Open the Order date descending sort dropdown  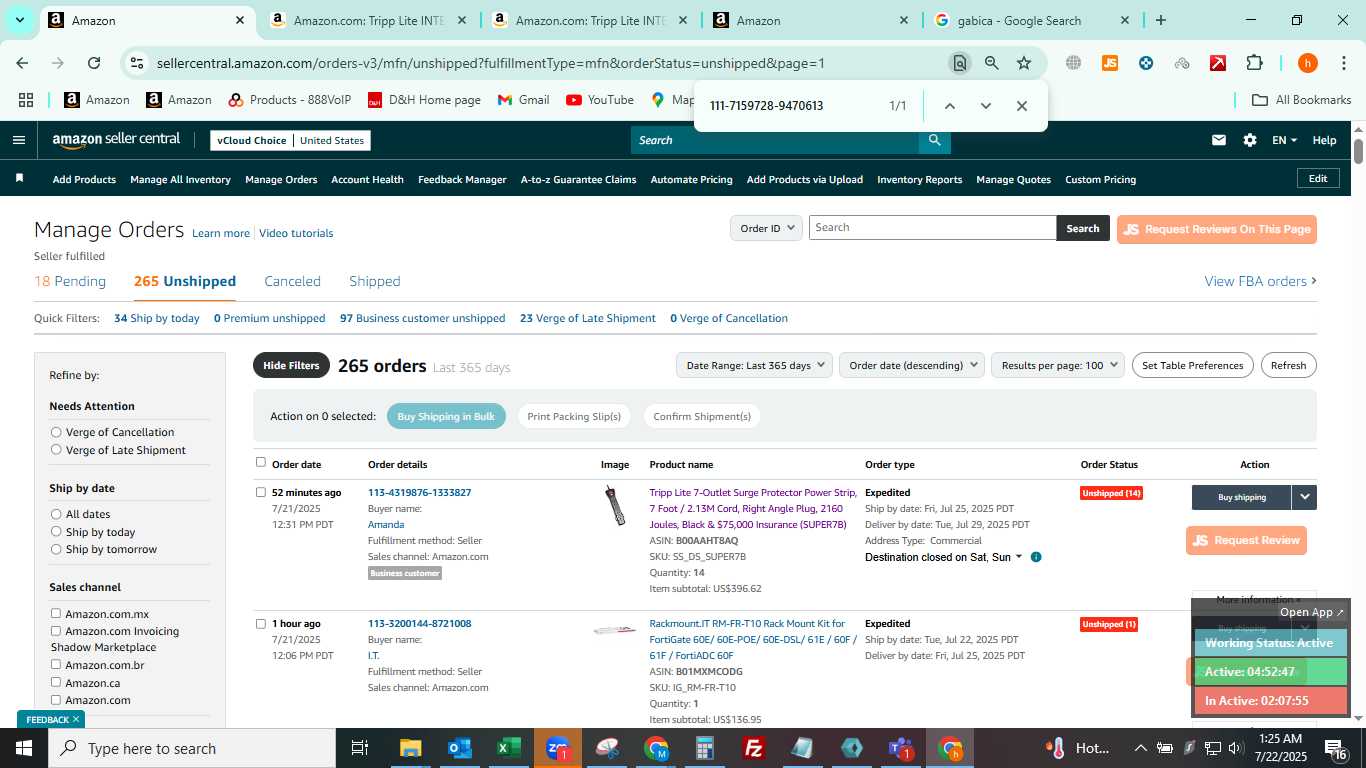click(912, 365)
